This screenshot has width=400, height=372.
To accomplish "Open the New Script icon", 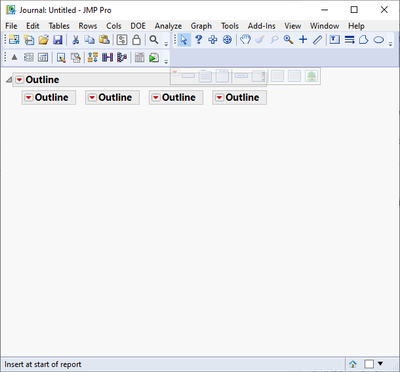I will [29, 40].
